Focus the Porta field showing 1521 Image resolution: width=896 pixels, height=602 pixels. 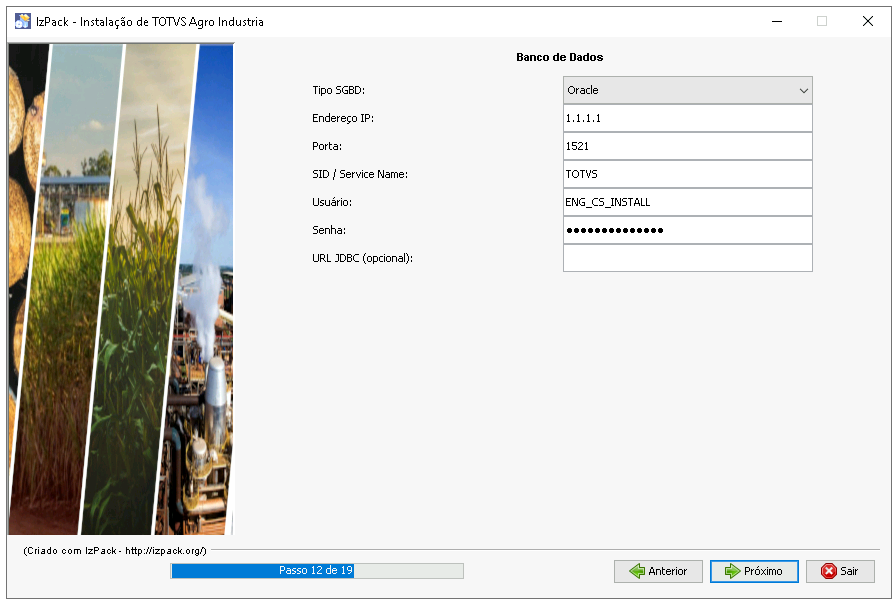coord(687,146)
